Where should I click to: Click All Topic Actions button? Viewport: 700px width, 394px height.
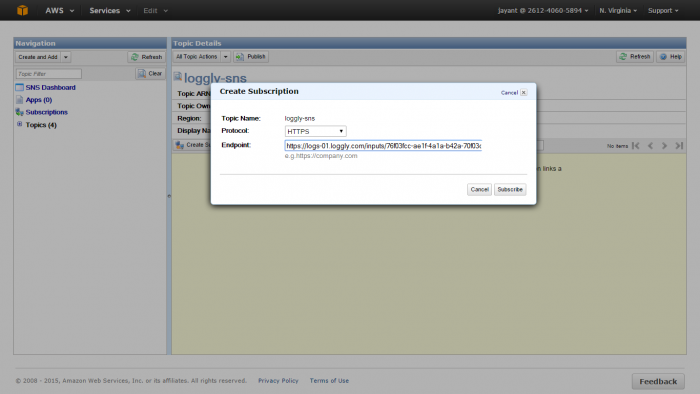196,57
